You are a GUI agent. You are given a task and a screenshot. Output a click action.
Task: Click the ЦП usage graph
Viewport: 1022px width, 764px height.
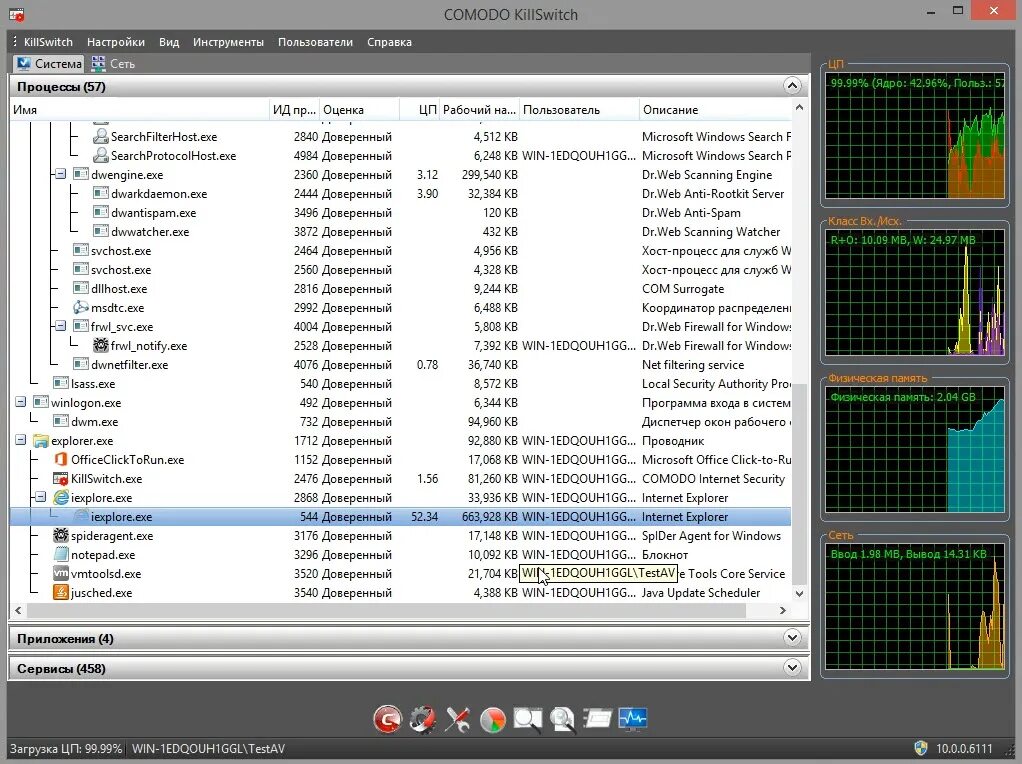(x=915, y=136)
